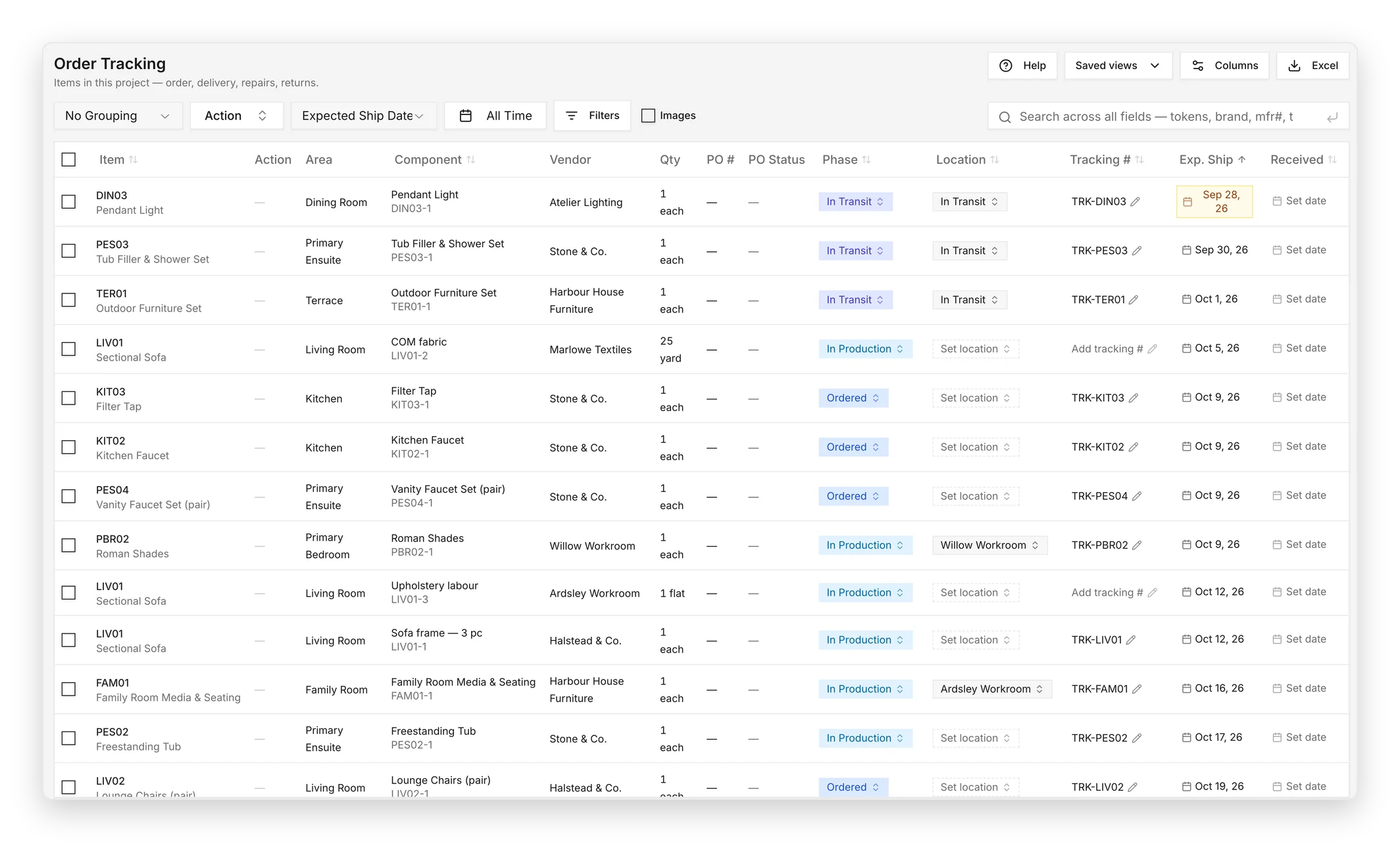
Task: Click pencil icon next to TRK-FAM01
Action: point(1137,689)
